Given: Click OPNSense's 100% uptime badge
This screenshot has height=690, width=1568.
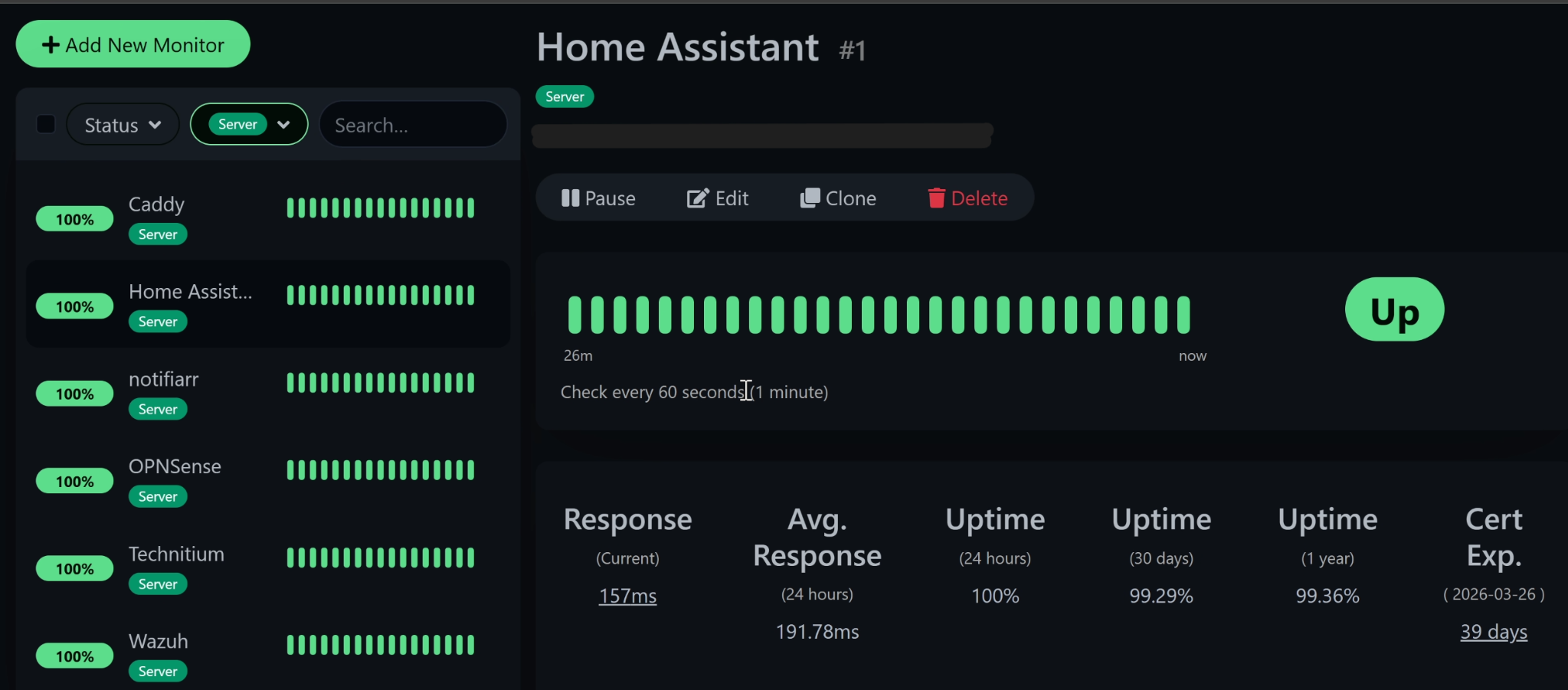Looking at the screenshot, I should pos(74,481).
